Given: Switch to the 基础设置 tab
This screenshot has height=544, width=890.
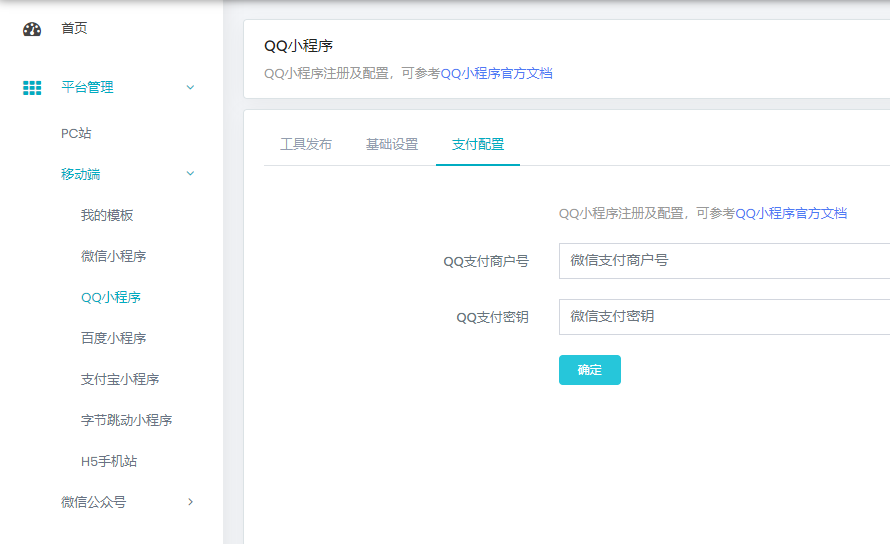Looking at the screenshot, I should [392, 144].
